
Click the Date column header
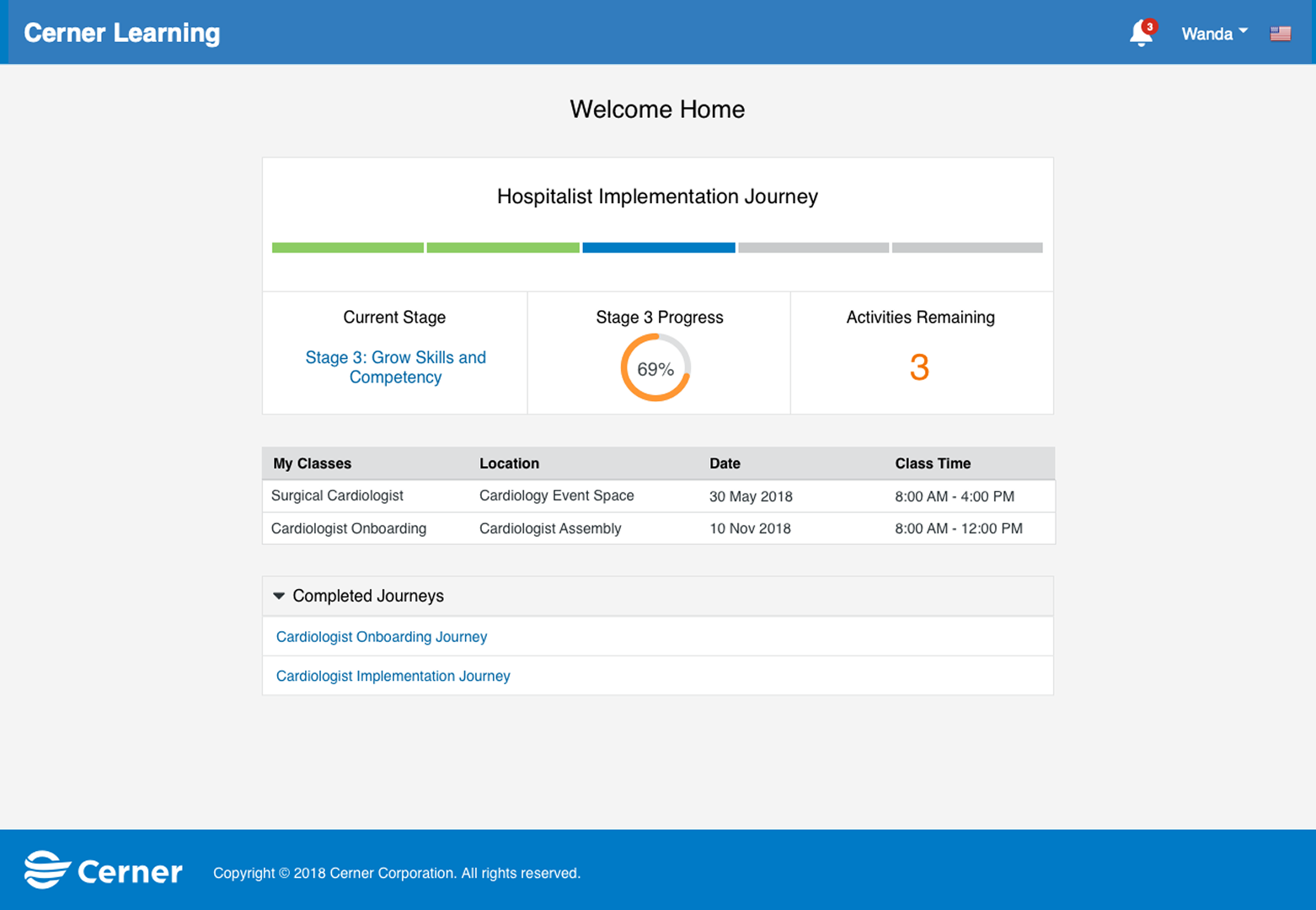pyautogui.click(x=725, y=463)
